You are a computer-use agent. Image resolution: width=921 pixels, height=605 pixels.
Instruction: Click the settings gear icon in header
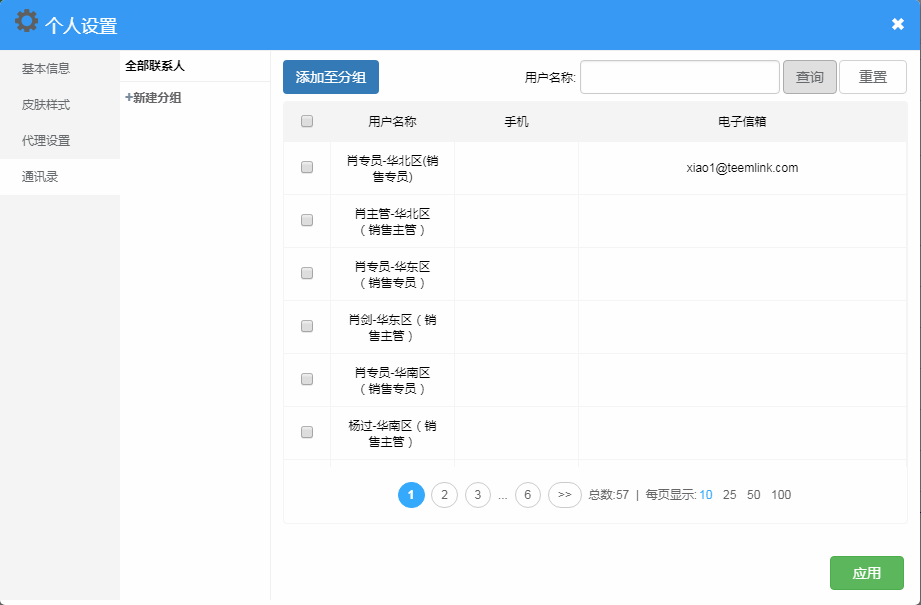point(26,22)
